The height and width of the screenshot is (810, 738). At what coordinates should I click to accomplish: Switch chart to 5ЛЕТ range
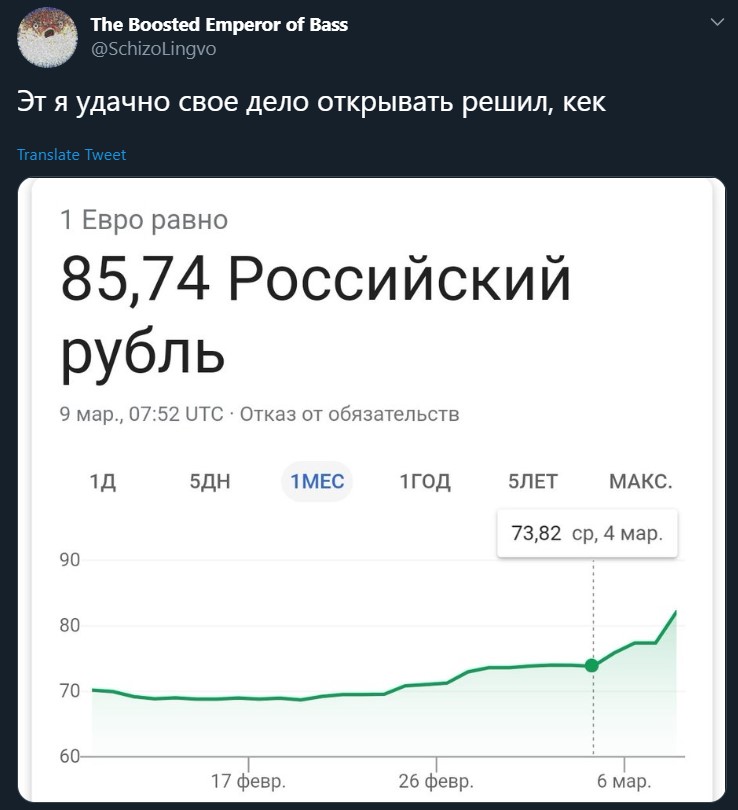click(x=532, y=481)
